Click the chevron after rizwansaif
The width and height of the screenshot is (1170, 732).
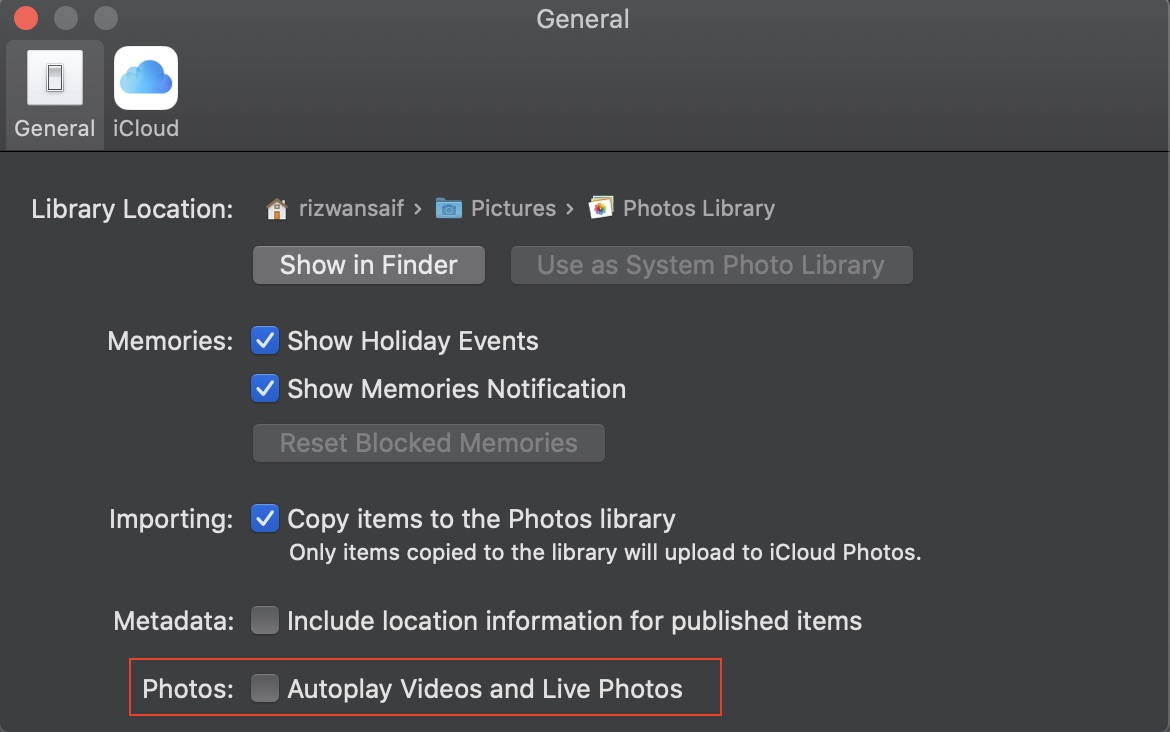[x=418, y=208]
